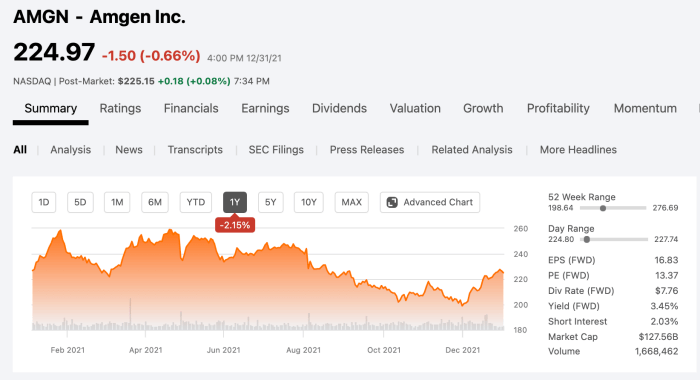This screenshot has height=380, width=700.
Task: Open the More Headlines link
Action: click(578, 150)
